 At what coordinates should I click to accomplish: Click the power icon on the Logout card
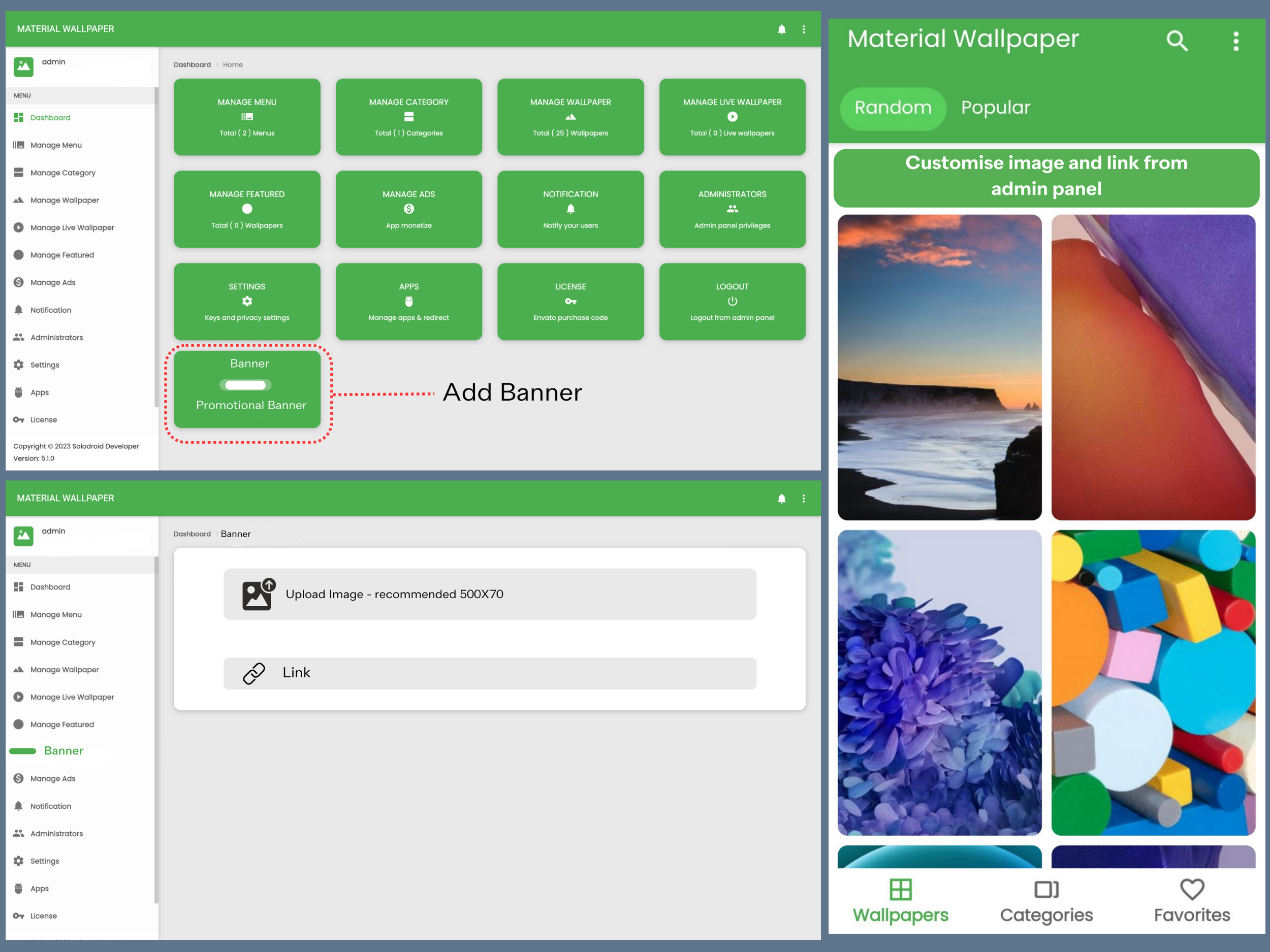coord(732,301)
